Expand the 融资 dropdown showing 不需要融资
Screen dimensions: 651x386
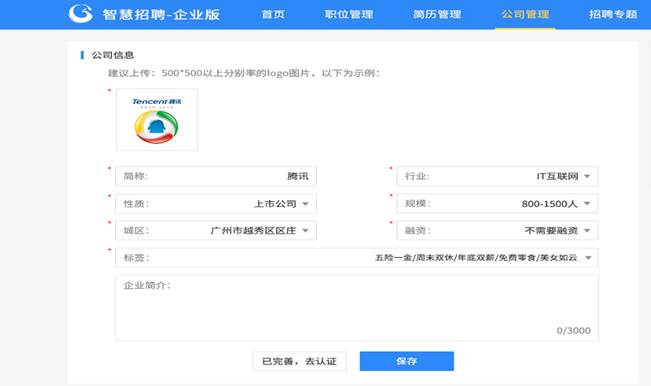point(497,230)
